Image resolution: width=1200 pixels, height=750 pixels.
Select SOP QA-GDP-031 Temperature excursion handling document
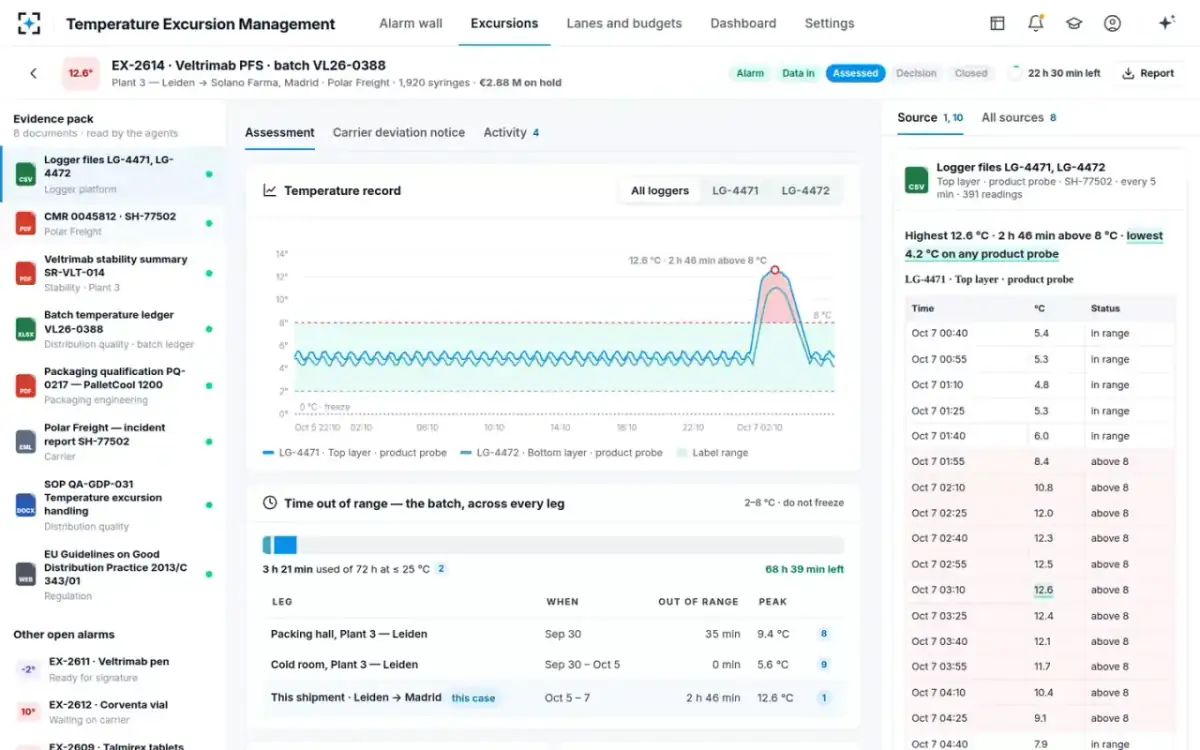[x=113, y=504]
